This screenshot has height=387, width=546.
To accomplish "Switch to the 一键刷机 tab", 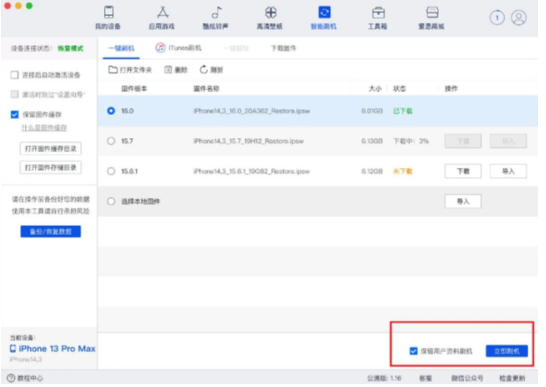I will click(x=122, y=49).
